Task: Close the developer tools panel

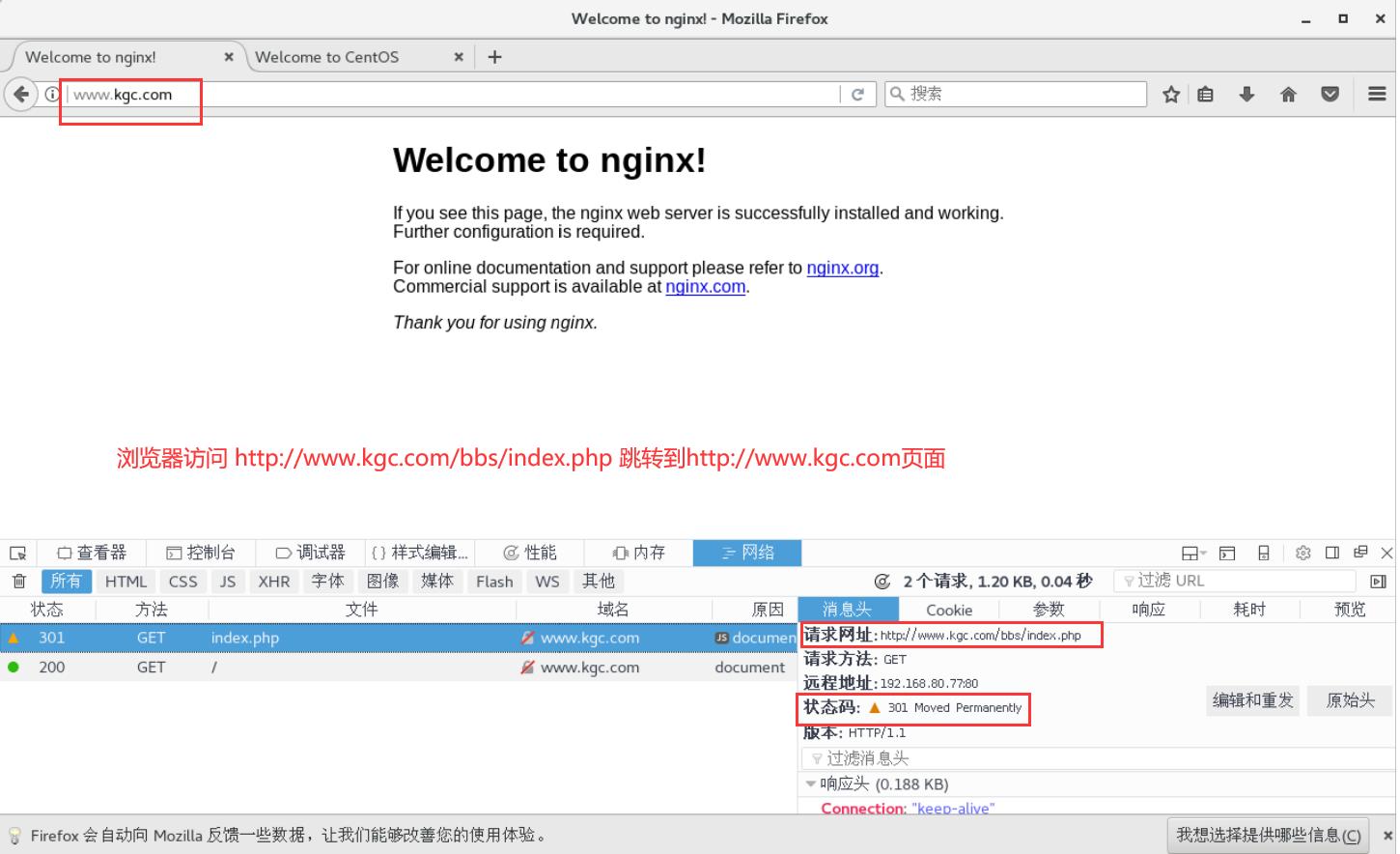Action: click(1386, 553)
